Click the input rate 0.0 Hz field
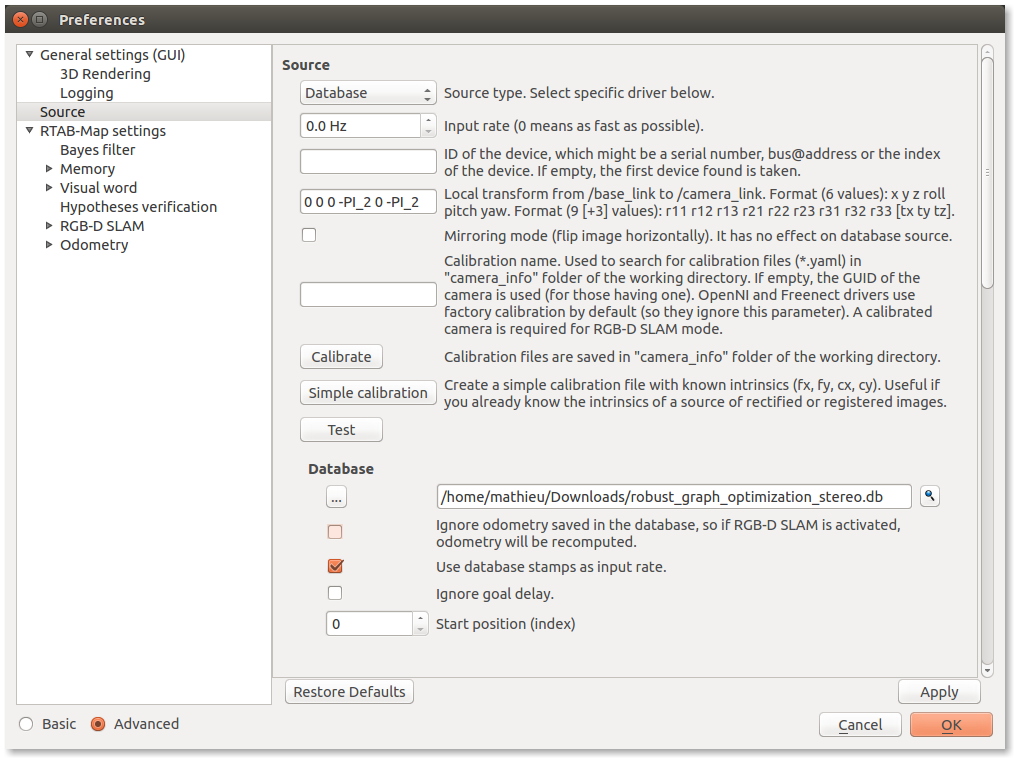 [360, 125]
